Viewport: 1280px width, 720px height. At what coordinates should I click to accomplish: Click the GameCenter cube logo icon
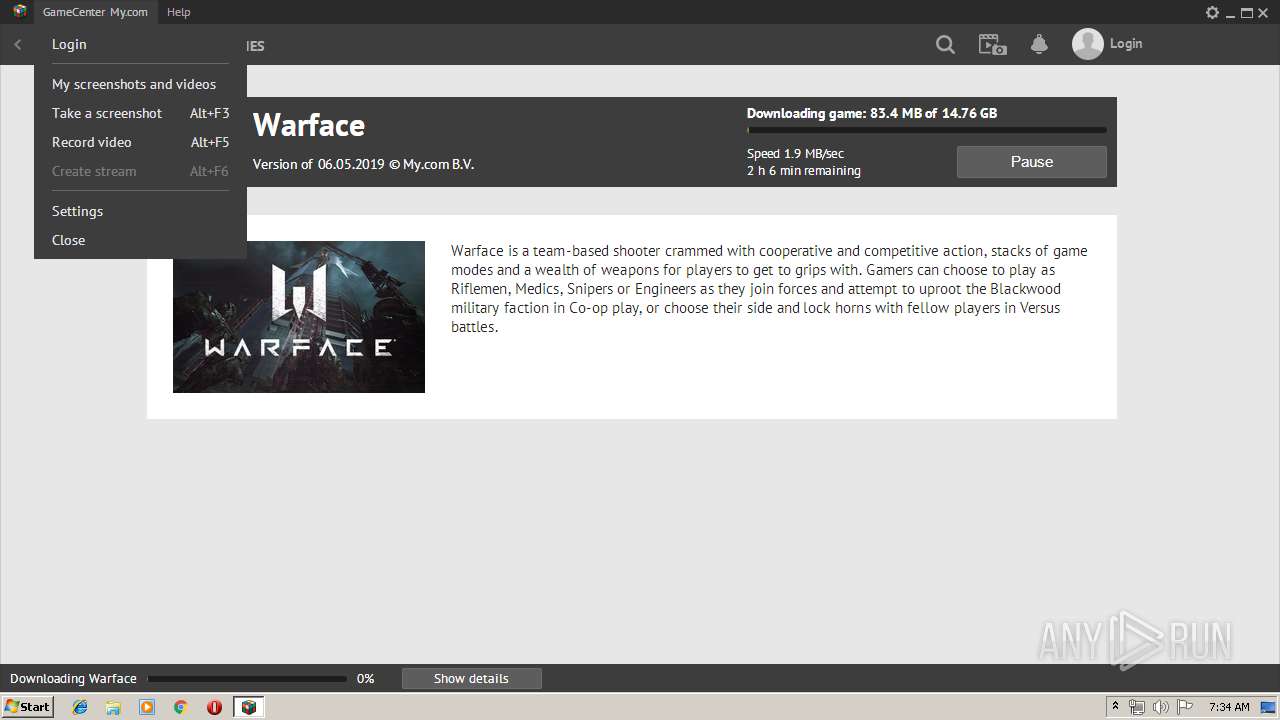tap(19, 12)
